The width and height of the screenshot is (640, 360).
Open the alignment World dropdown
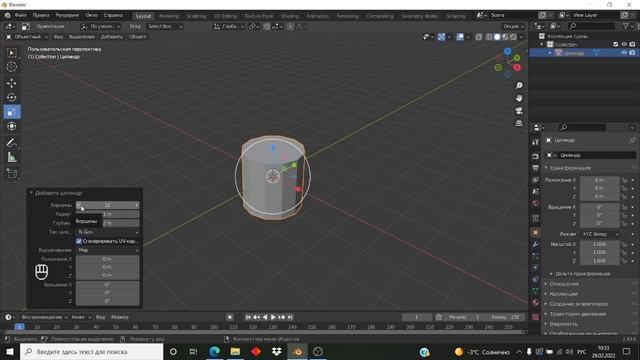(107, 250)
